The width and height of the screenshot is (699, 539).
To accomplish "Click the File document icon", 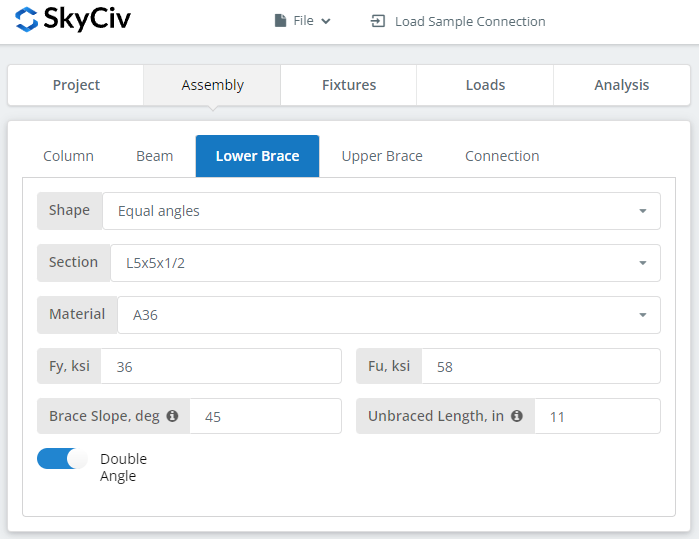I will 280,21.
